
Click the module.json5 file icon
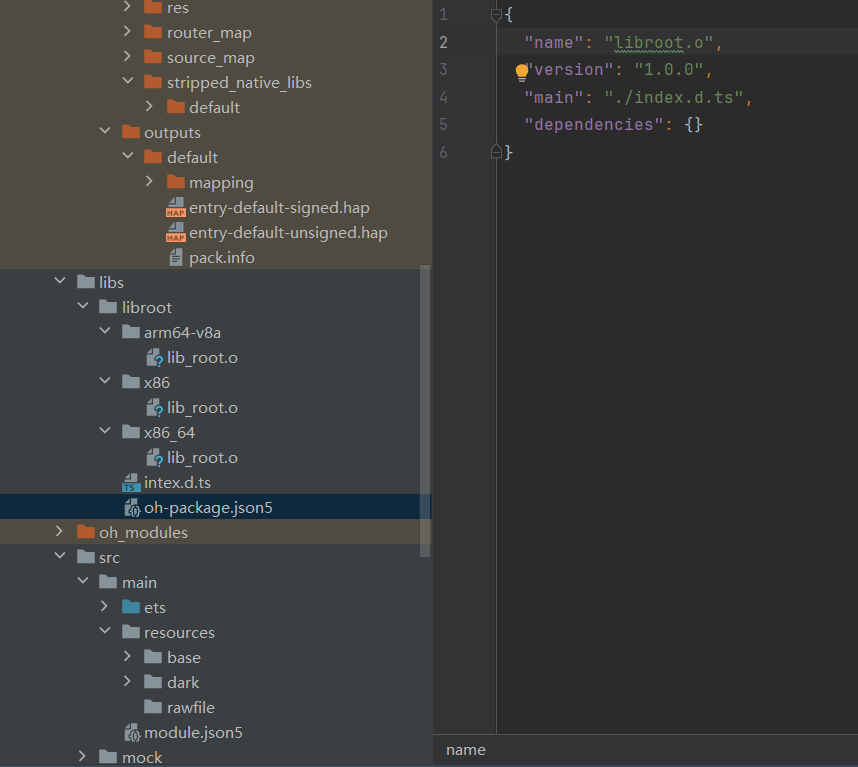click(x=132, y=733)
